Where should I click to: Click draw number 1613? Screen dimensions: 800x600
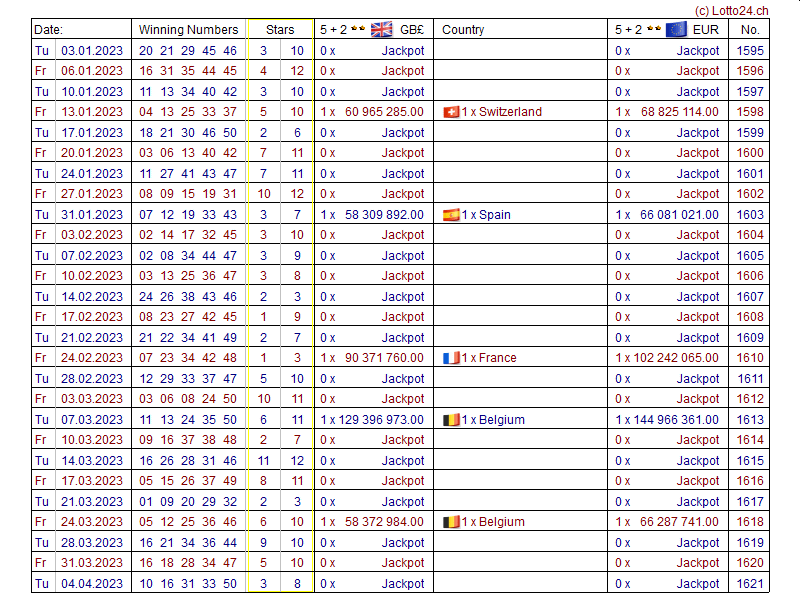tap(749, 420)
